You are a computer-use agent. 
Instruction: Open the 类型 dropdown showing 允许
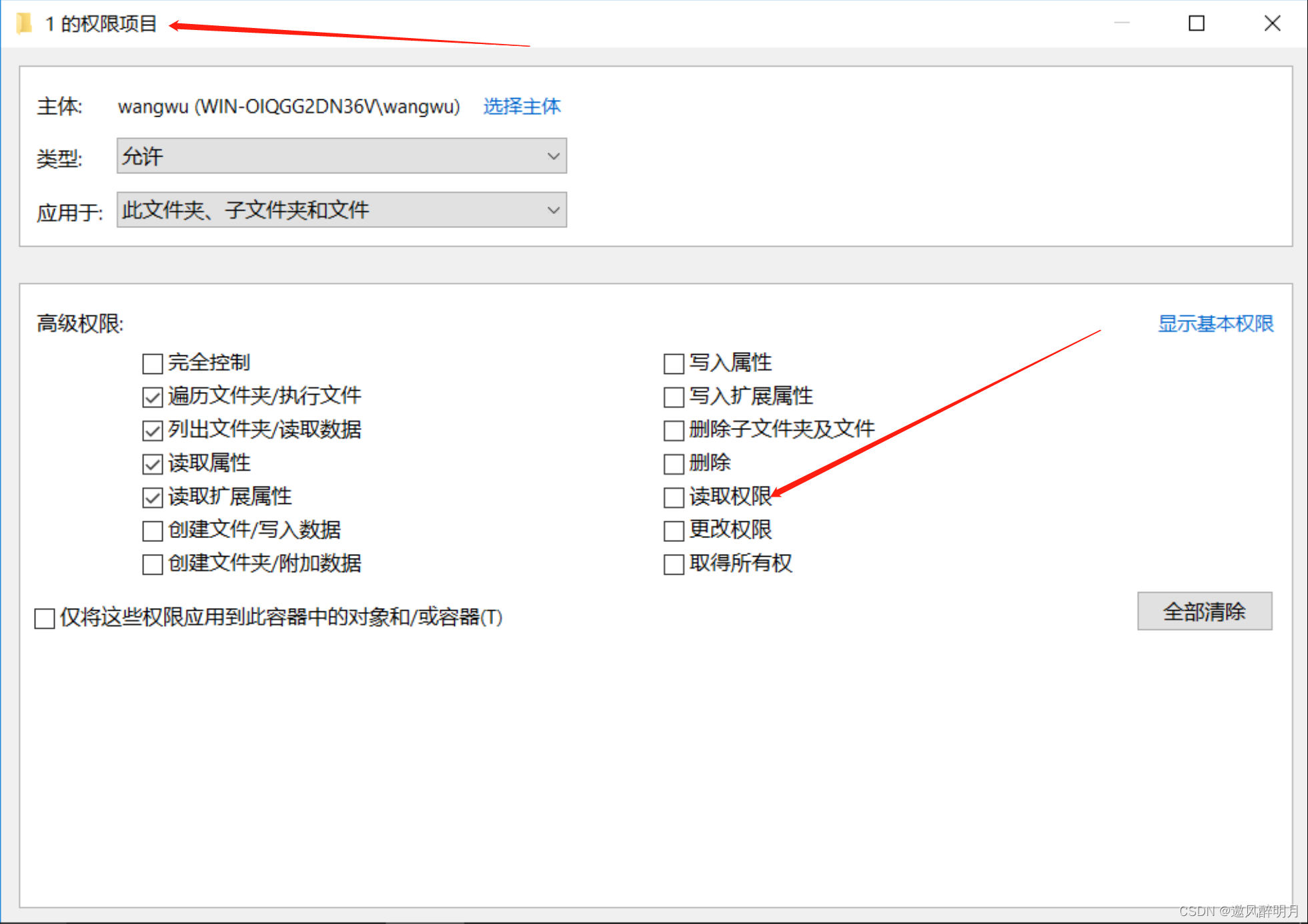(x=342, y=156)
